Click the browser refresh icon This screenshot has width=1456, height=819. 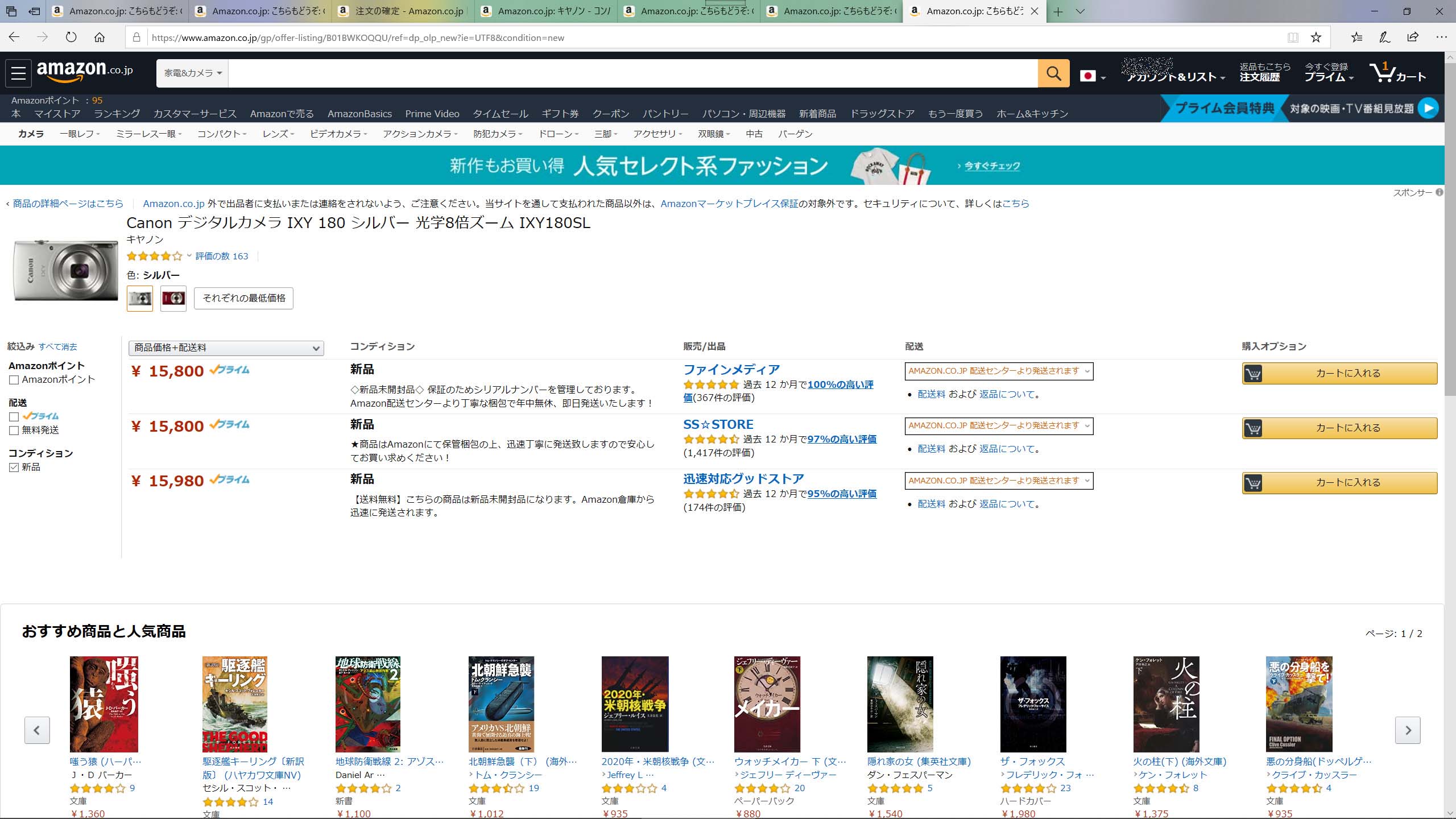click(x=71, y=38)
